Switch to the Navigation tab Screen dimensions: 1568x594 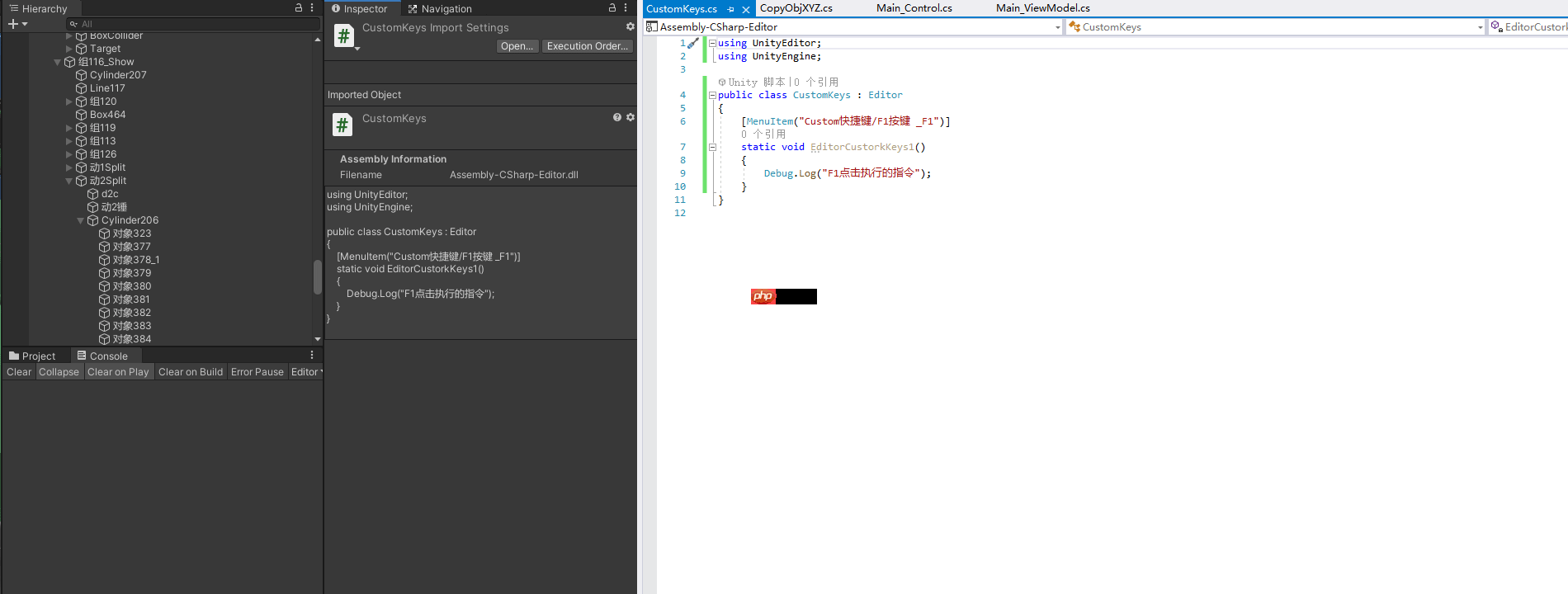(x=439, y=8)
